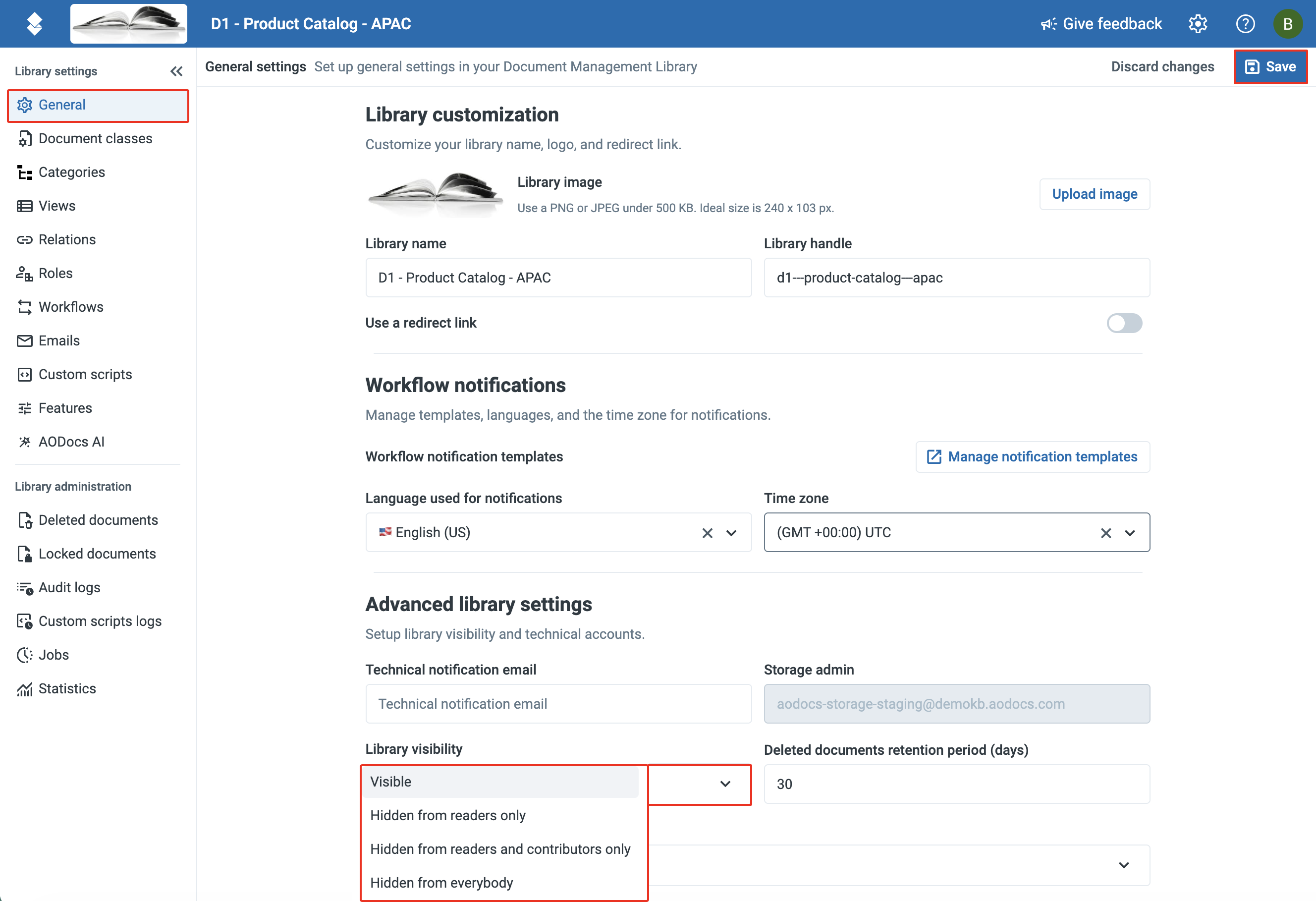Click the library book logo in header

point(128,24)
